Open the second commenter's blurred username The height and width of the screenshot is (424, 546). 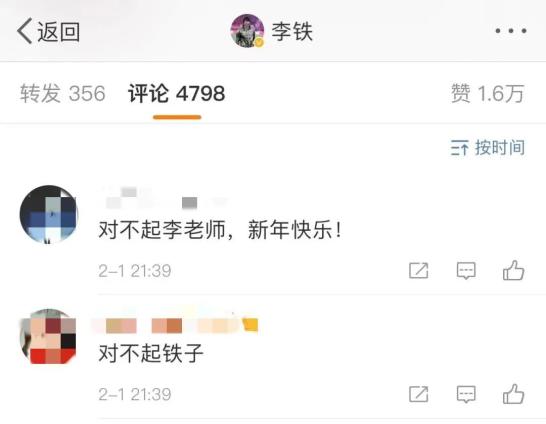[176, 325]
